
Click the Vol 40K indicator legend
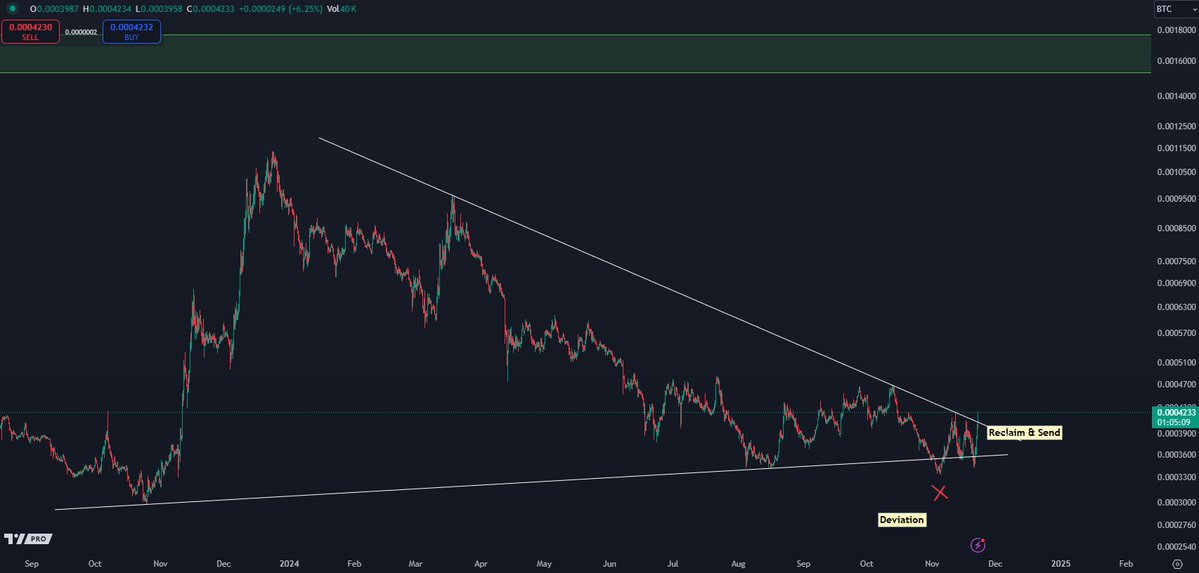pos(346,8)
